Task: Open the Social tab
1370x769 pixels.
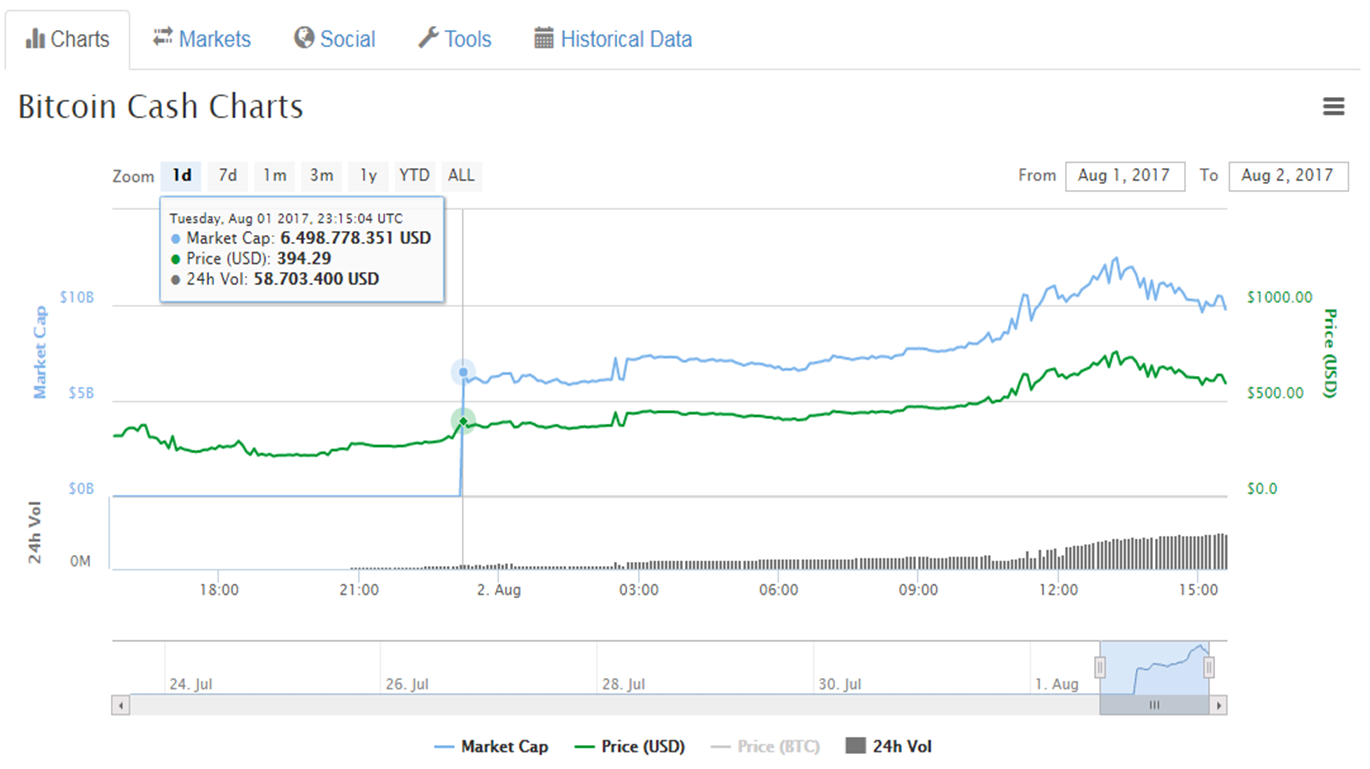Action: pos(335,39)
